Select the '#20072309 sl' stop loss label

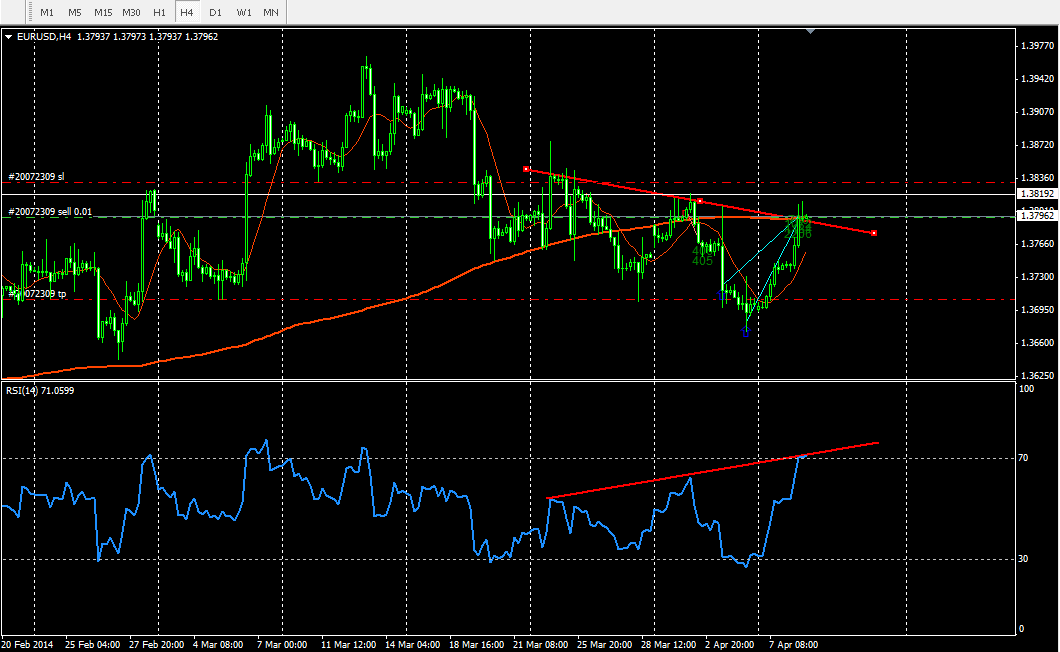[37, 177]
